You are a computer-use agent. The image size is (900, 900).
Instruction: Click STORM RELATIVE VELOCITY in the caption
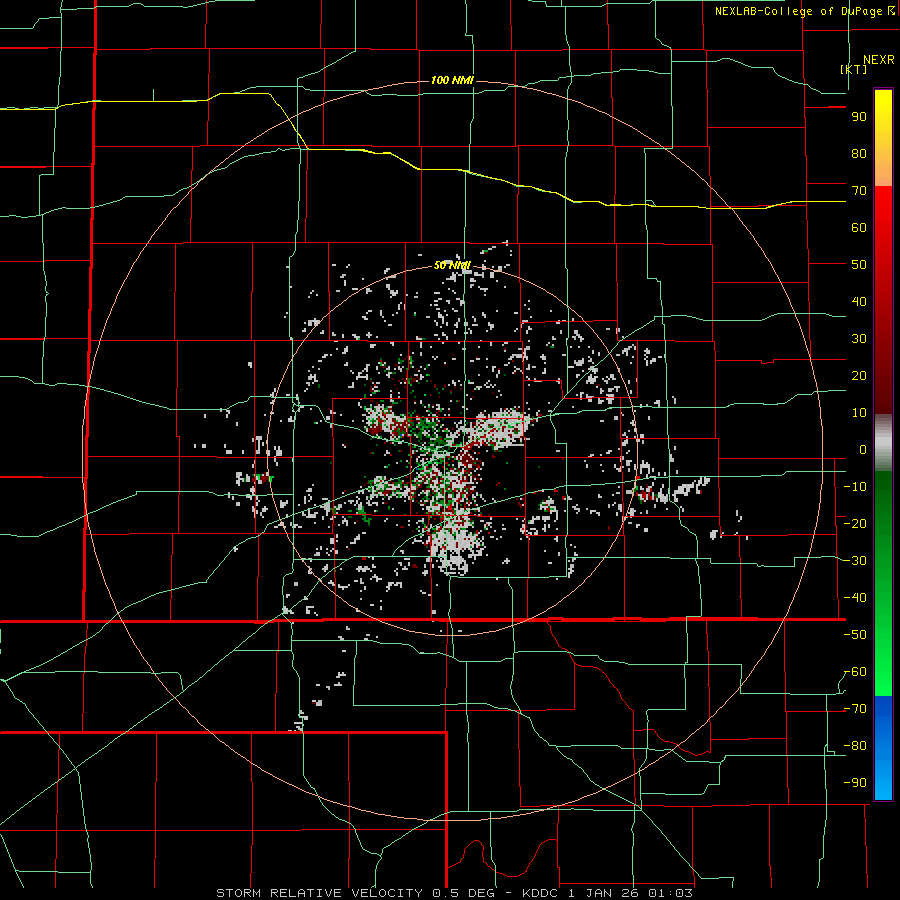318,893
